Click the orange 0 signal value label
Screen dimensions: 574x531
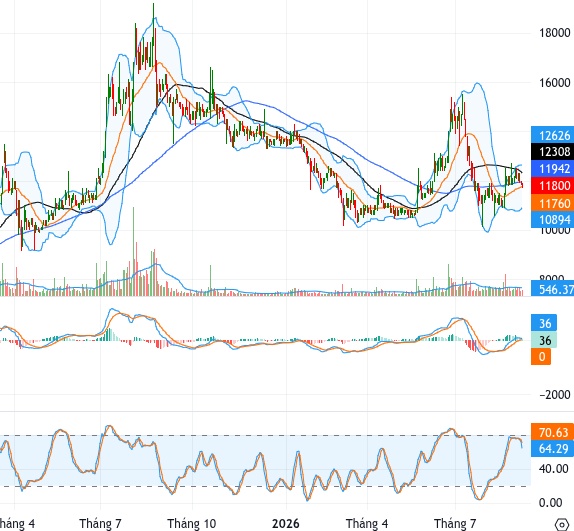[x=541, y=357]
